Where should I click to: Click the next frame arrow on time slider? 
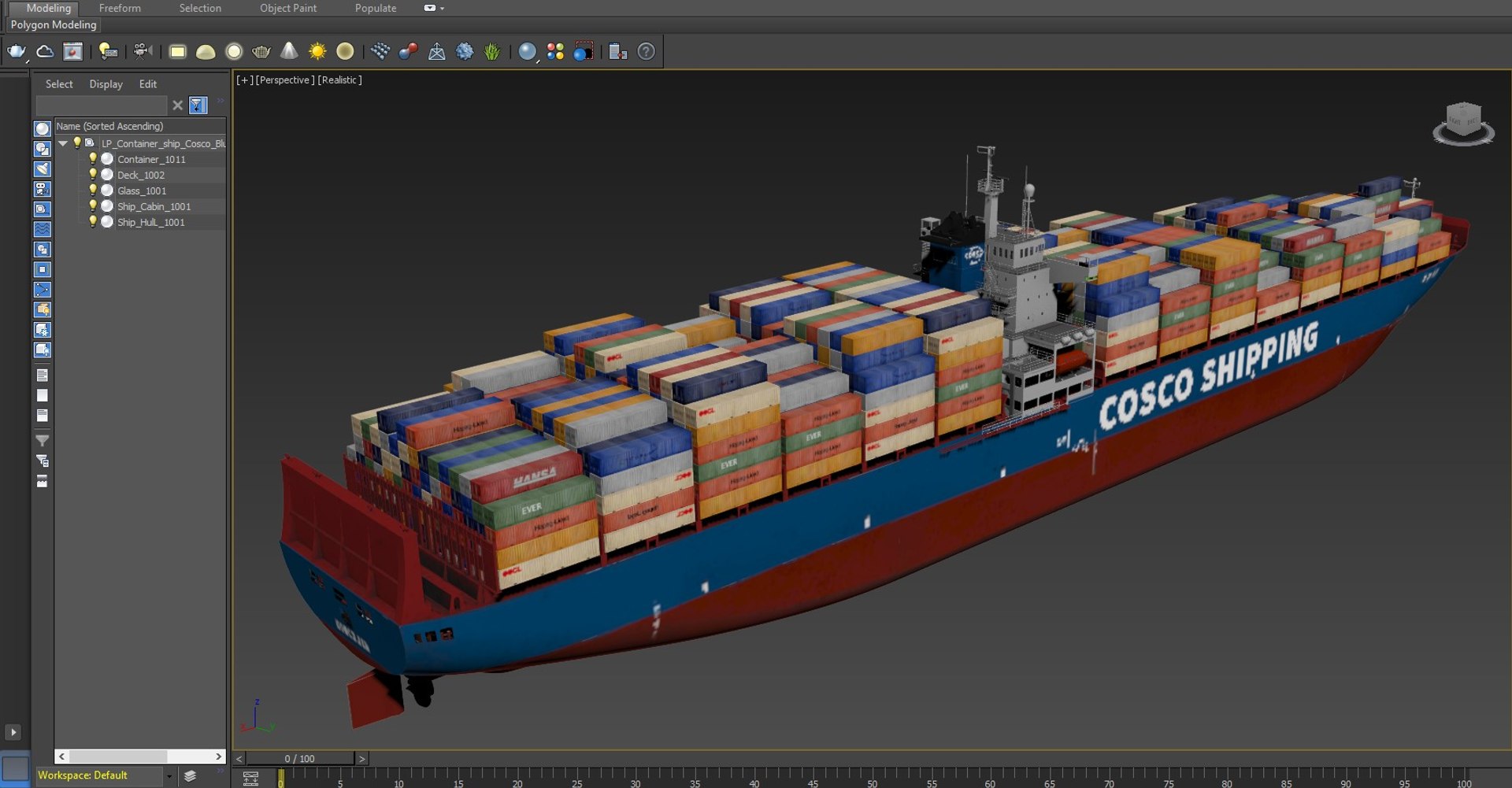tap(361, 759)
